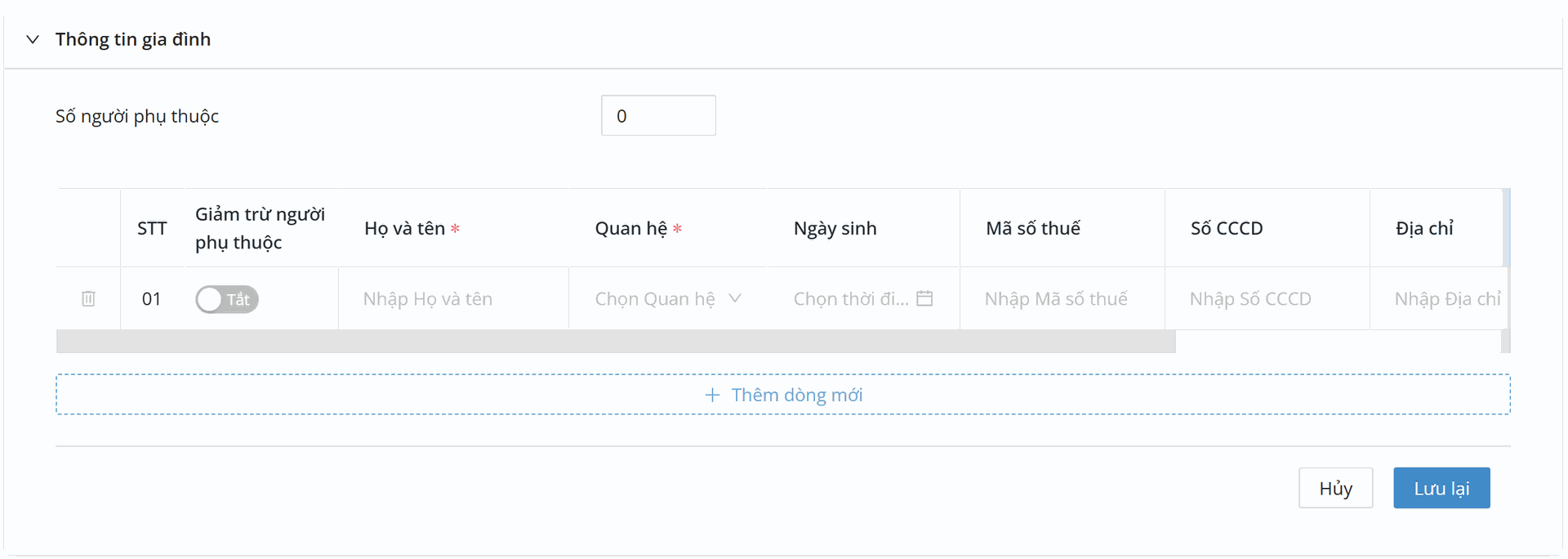Screen dimensions: 1568x559
Task: Click the Nhập Số CCCD field
Action: click(x=1266, y=299)
